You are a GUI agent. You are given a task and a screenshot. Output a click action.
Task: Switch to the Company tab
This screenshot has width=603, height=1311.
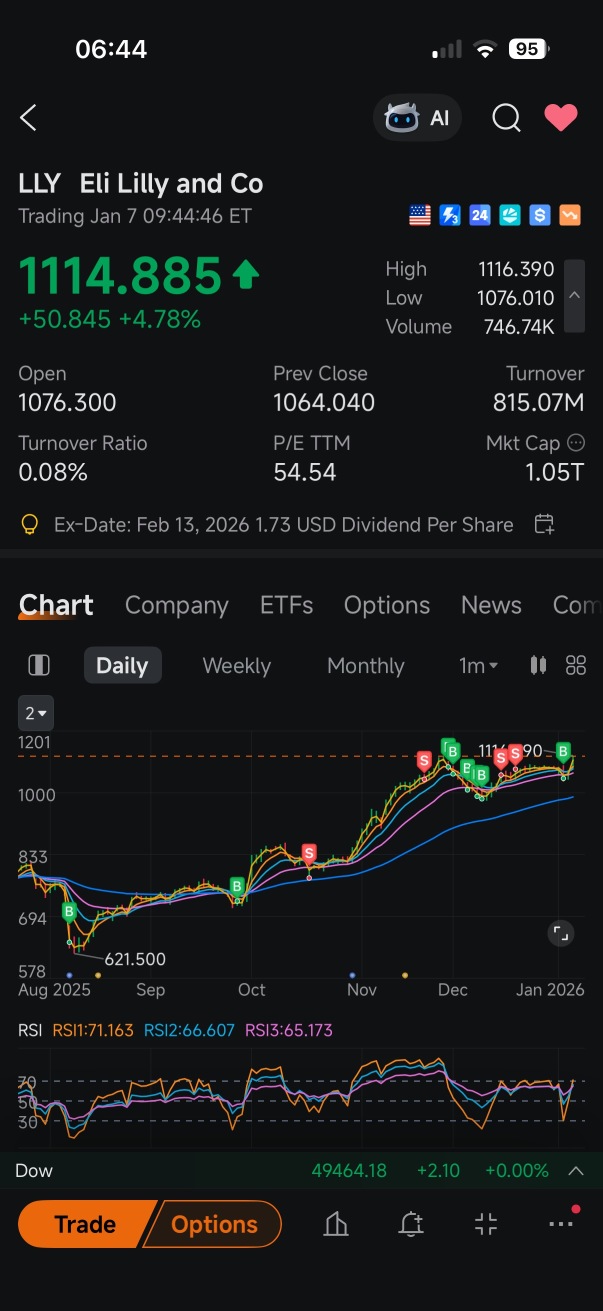click(177, 605)
